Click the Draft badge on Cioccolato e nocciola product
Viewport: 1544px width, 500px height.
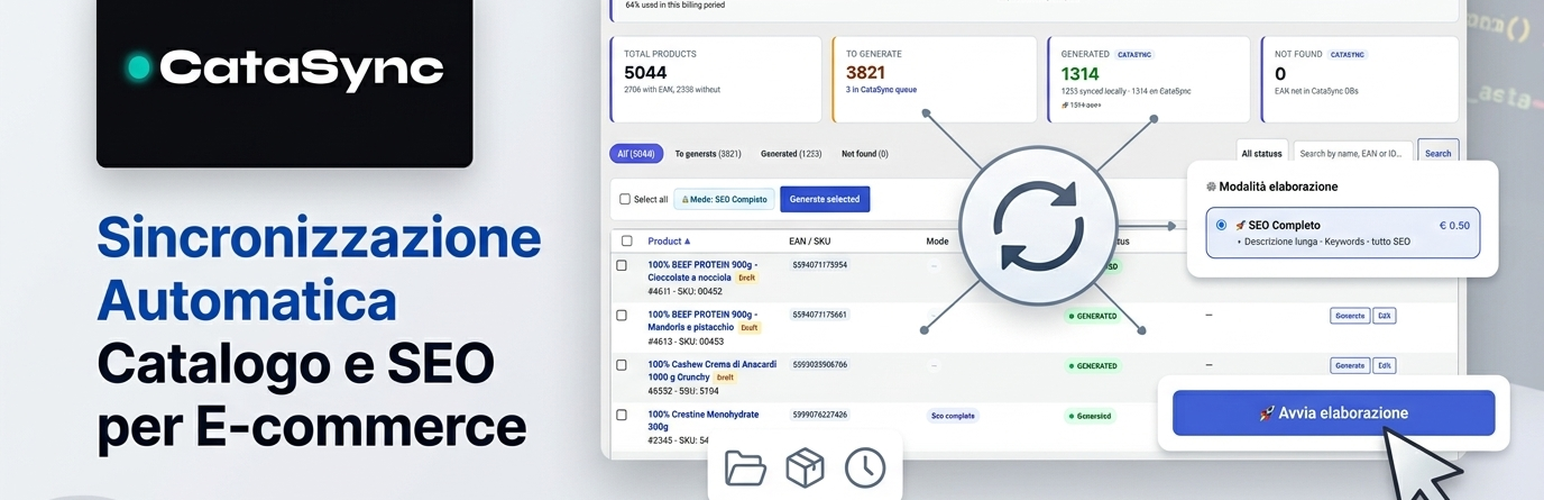[x=746, y=278]
